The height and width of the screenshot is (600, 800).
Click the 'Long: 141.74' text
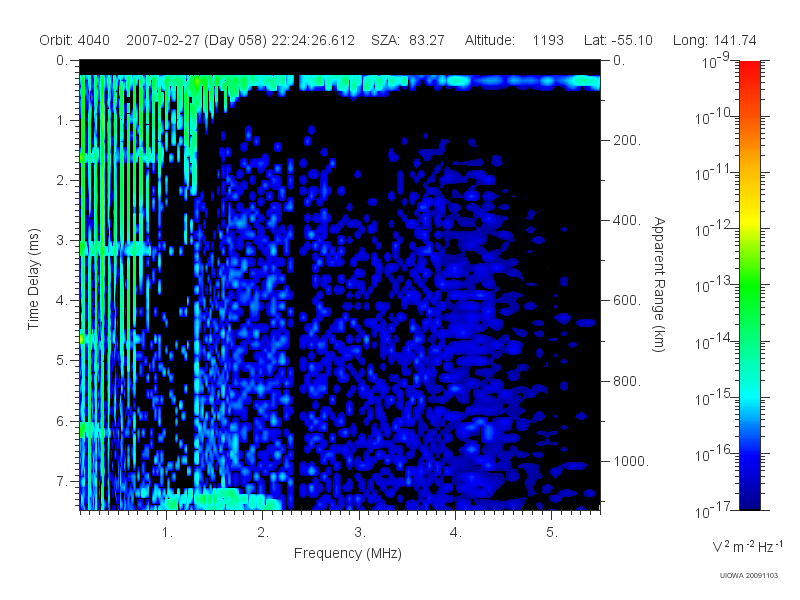(x=714, y=40)
